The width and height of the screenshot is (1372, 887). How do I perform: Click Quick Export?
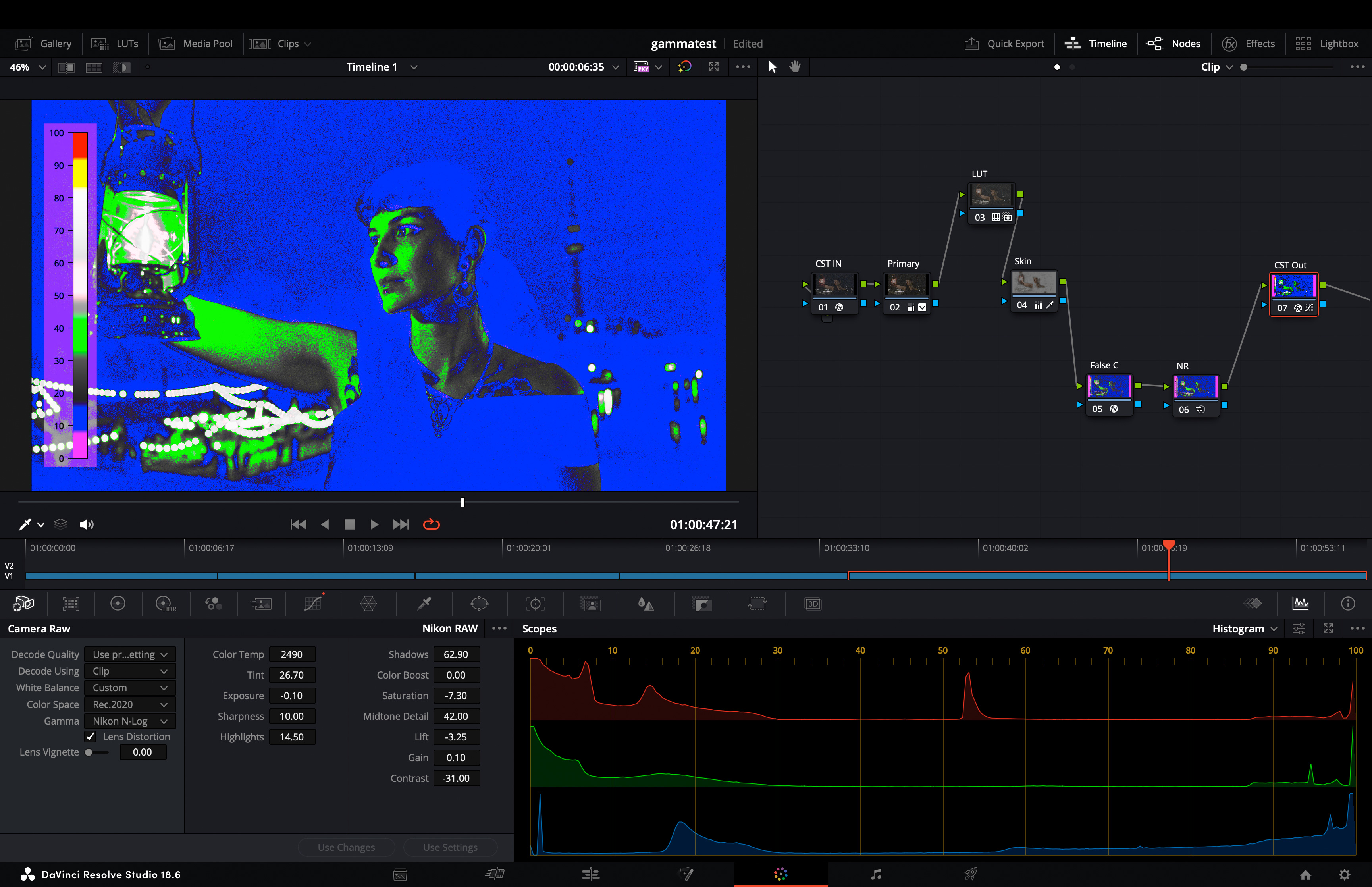click(1004, 44)
